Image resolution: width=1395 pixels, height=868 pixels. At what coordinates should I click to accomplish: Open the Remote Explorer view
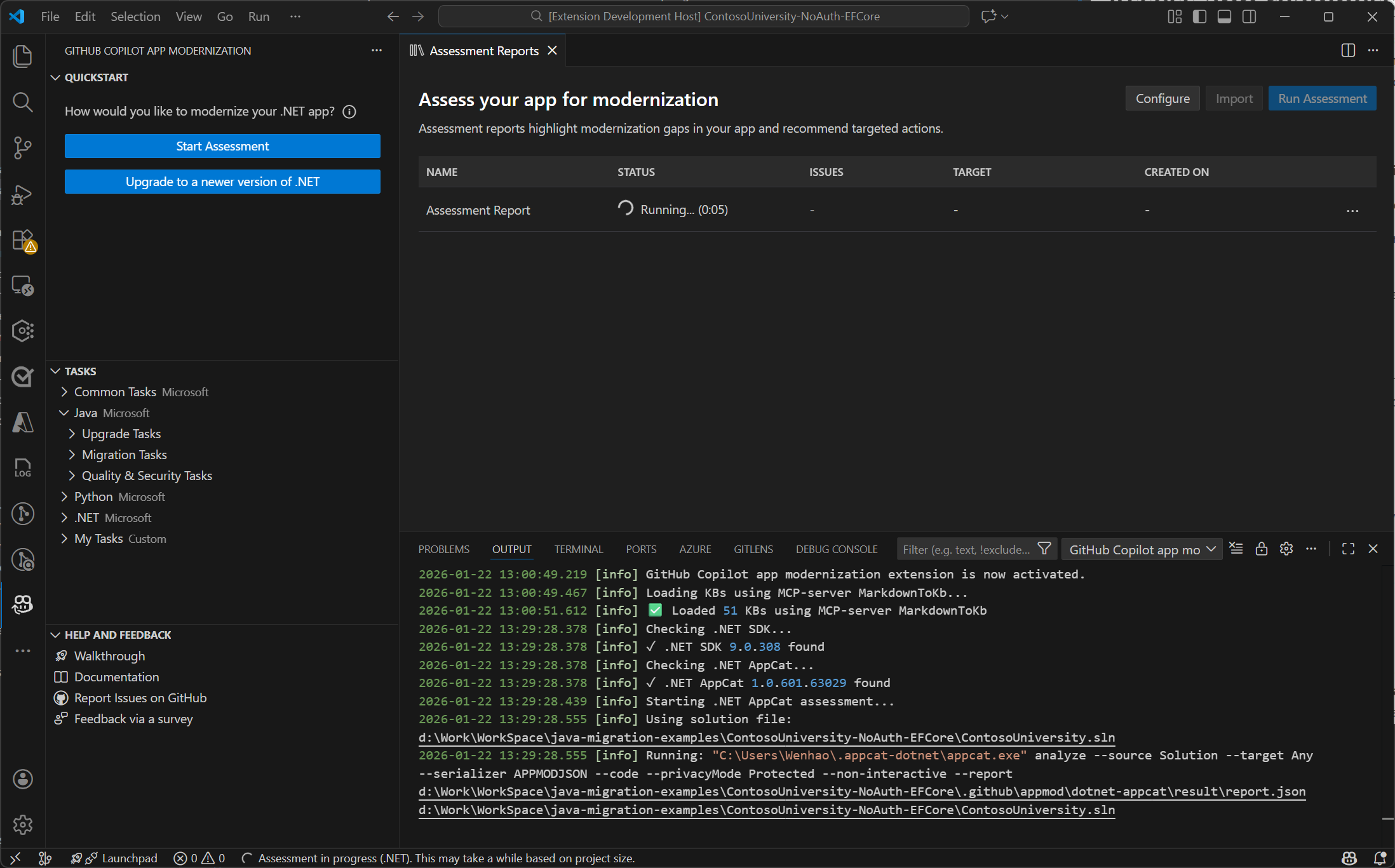point(22,286)
